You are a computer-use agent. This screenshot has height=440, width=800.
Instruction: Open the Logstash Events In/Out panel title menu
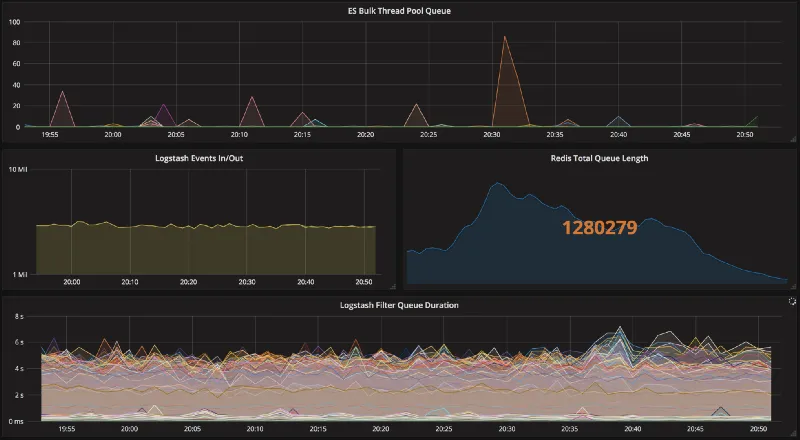[200, 157]
